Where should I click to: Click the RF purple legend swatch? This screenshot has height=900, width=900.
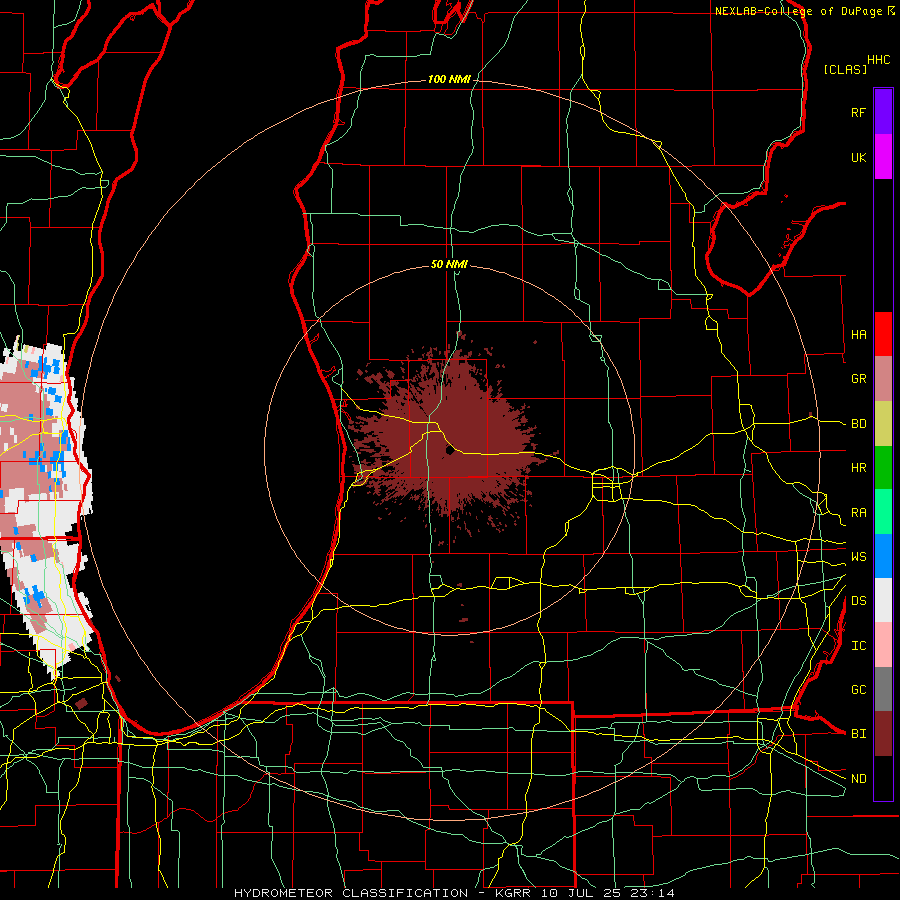coord(883,112)
